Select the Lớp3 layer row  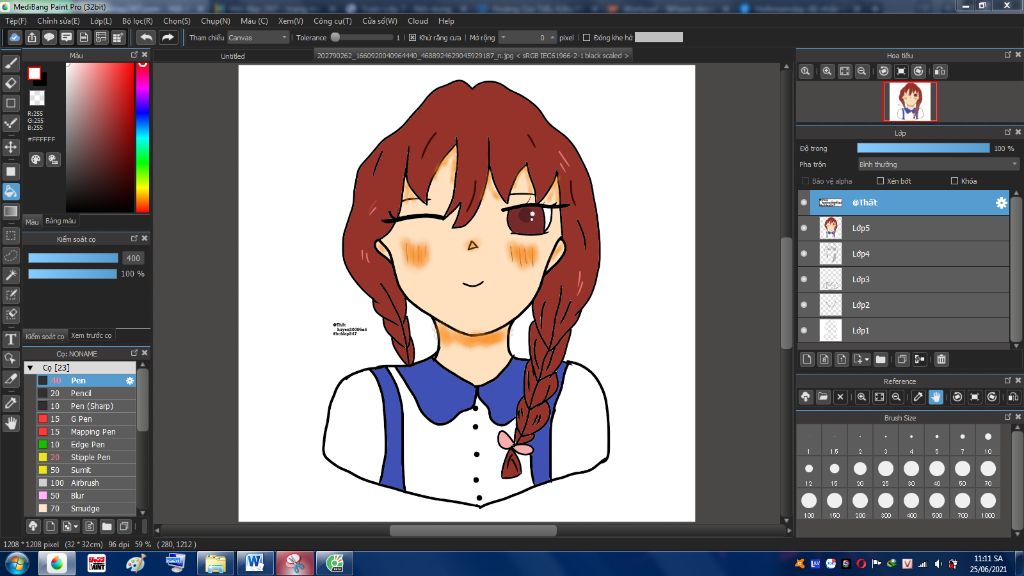(x=903, y=280)
